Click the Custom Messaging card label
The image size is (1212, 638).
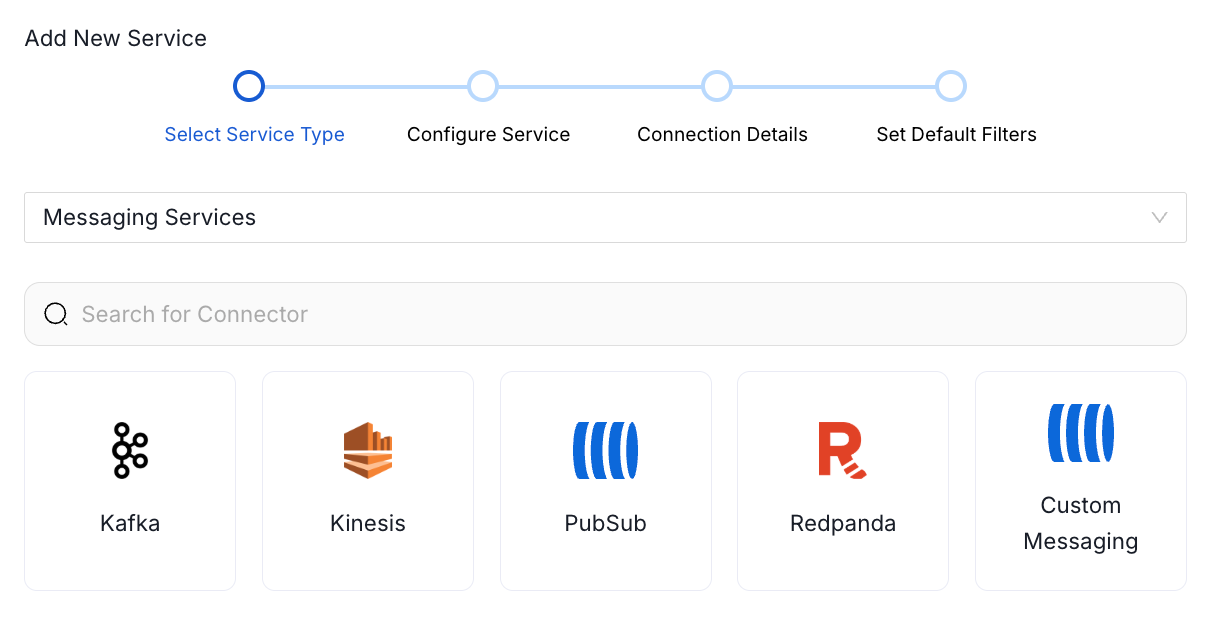(x=1081, y=523)
